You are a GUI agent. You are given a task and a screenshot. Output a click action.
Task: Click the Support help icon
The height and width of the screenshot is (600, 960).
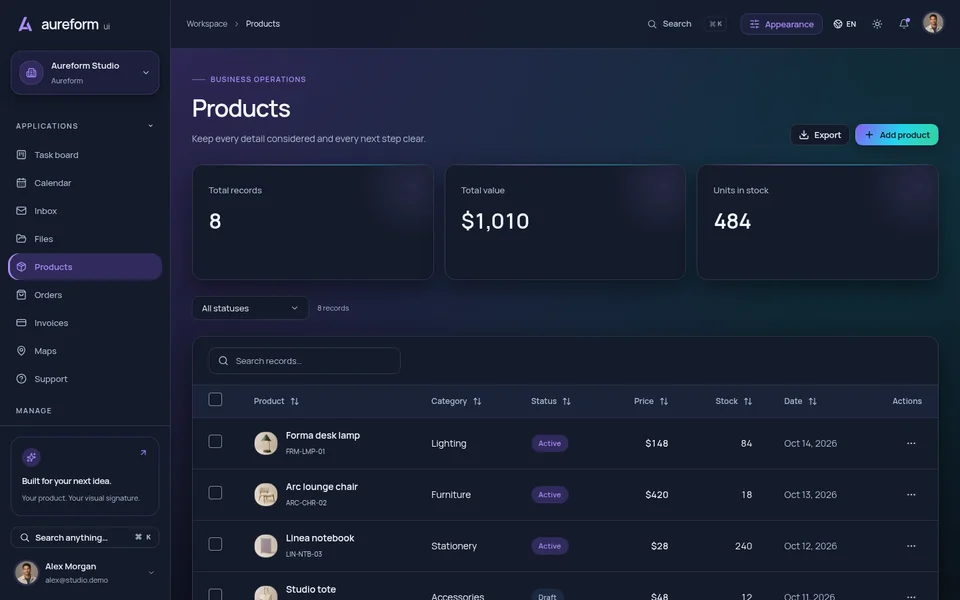click(x=21, y=379)
